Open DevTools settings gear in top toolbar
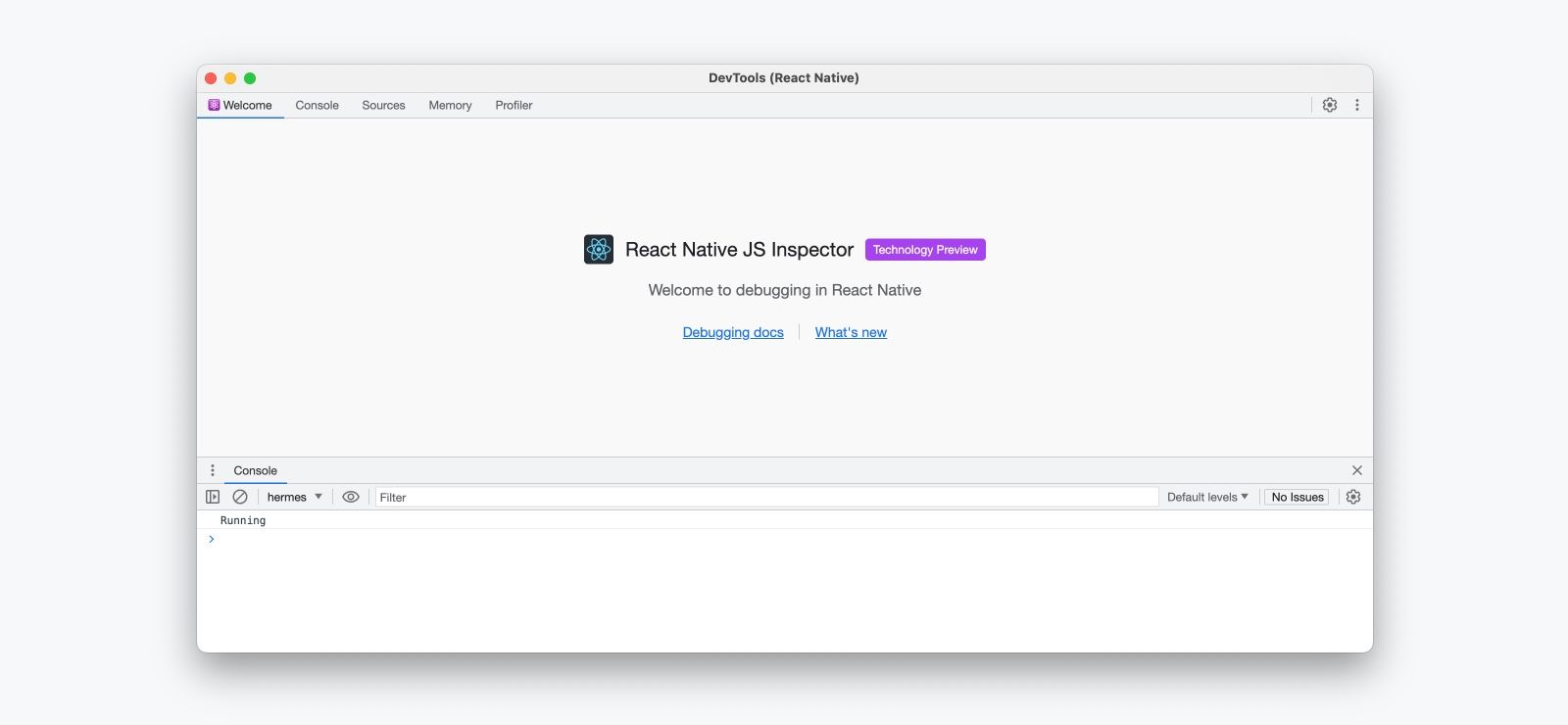Screen dimensions: 1568x725 click(1329, 105)
